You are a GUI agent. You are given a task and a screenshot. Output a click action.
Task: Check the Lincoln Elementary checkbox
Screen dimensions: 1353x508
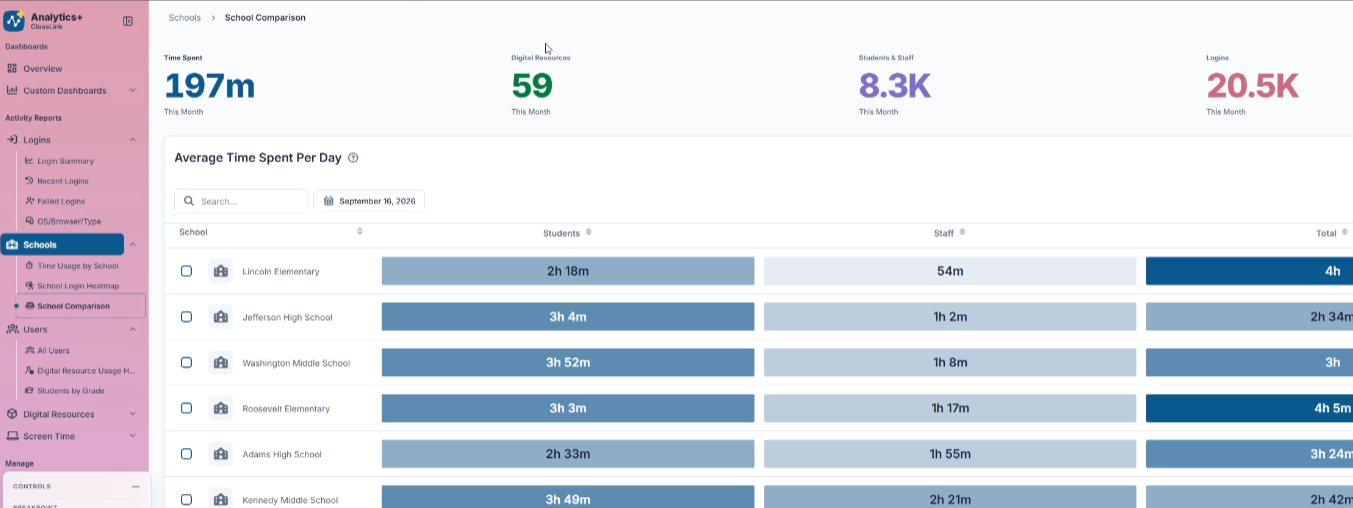click(186, 271)
